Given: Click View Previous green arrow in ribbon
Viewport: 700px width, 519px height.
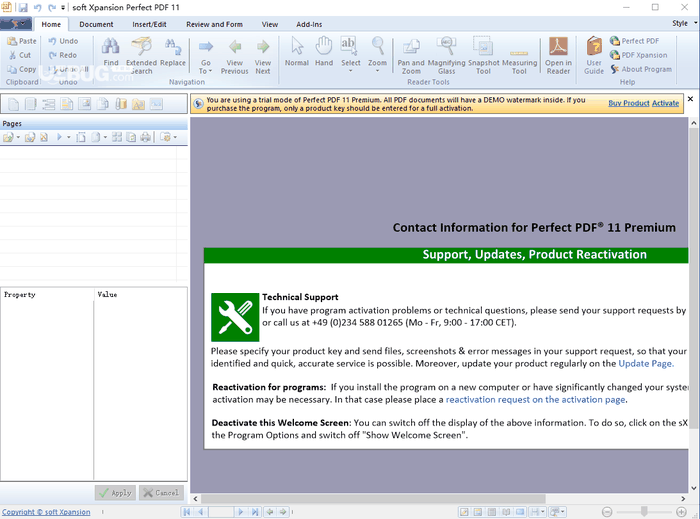Looking at the screenshot, I should [x=234, y=56].
